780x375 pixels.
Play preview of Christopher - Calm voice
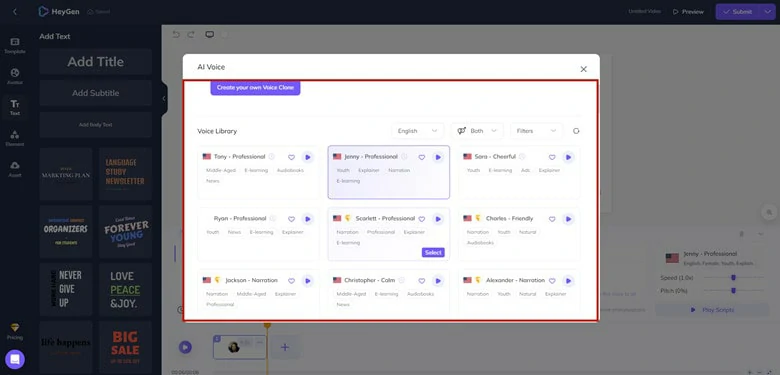[438, 281]
